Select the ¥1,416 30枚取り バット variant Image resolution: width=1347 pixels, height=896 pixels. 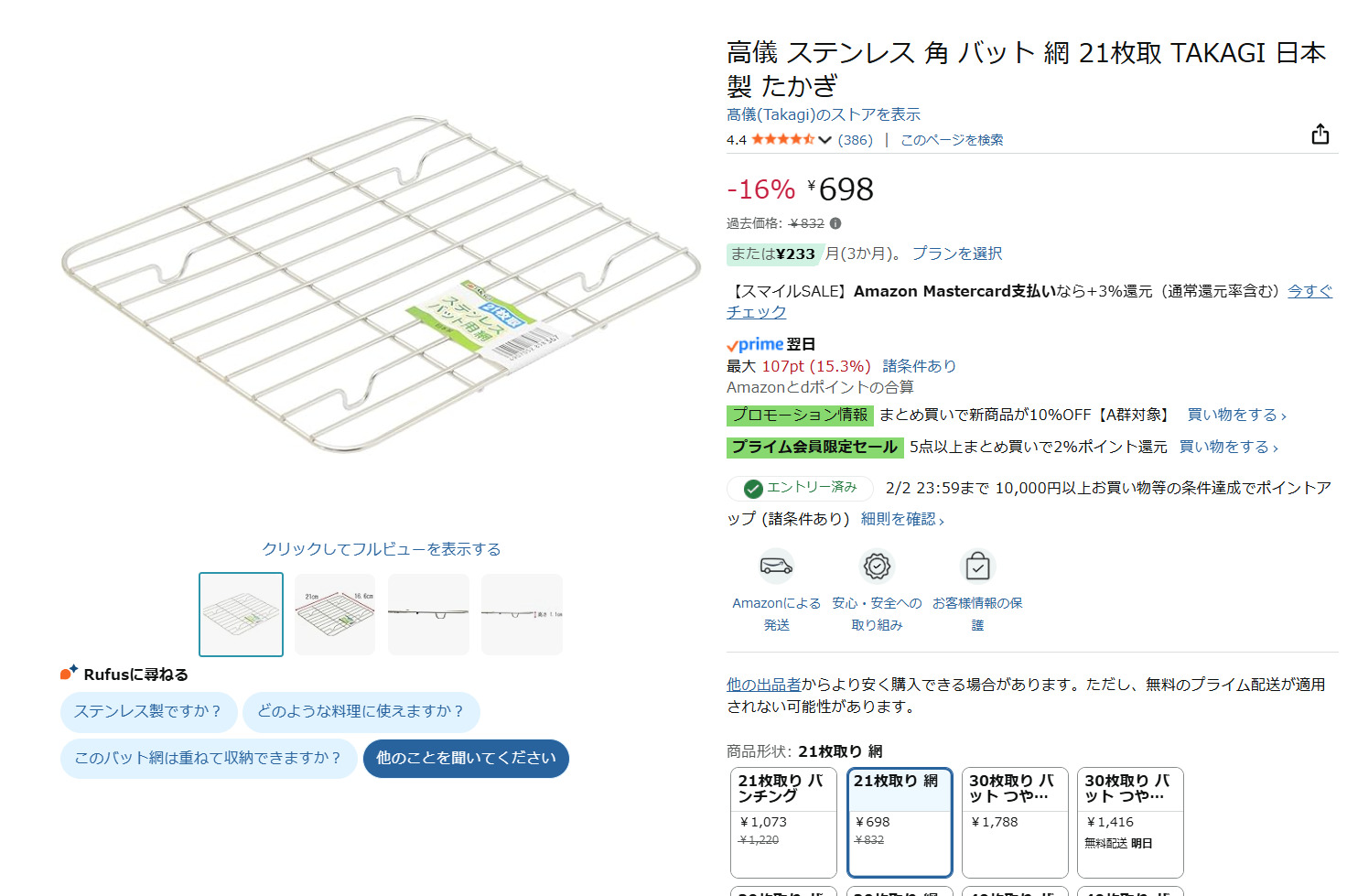click(x=1129, y=821)
